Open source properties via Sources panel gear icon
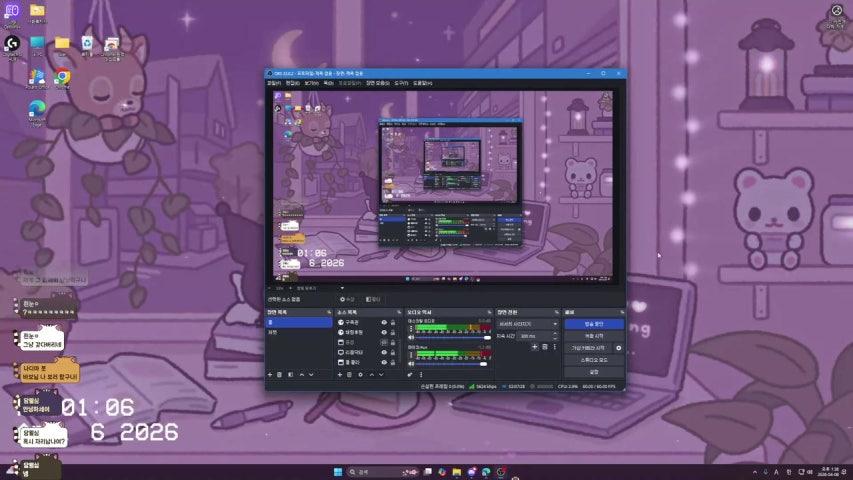Viewport: 853px width, 480px height. 359,374
